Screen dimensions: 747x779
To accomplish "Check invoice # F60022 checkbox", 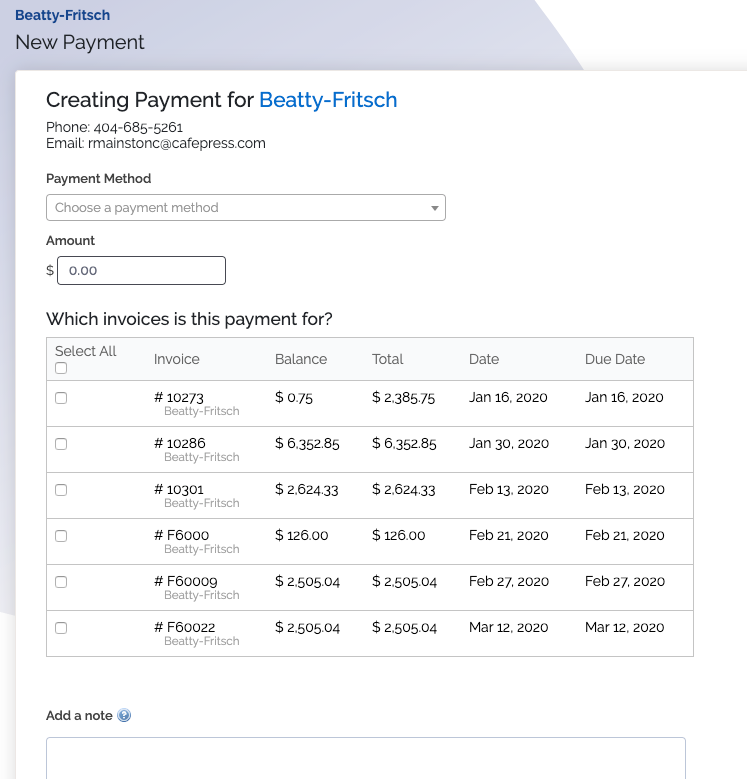I will coord(61,628).
